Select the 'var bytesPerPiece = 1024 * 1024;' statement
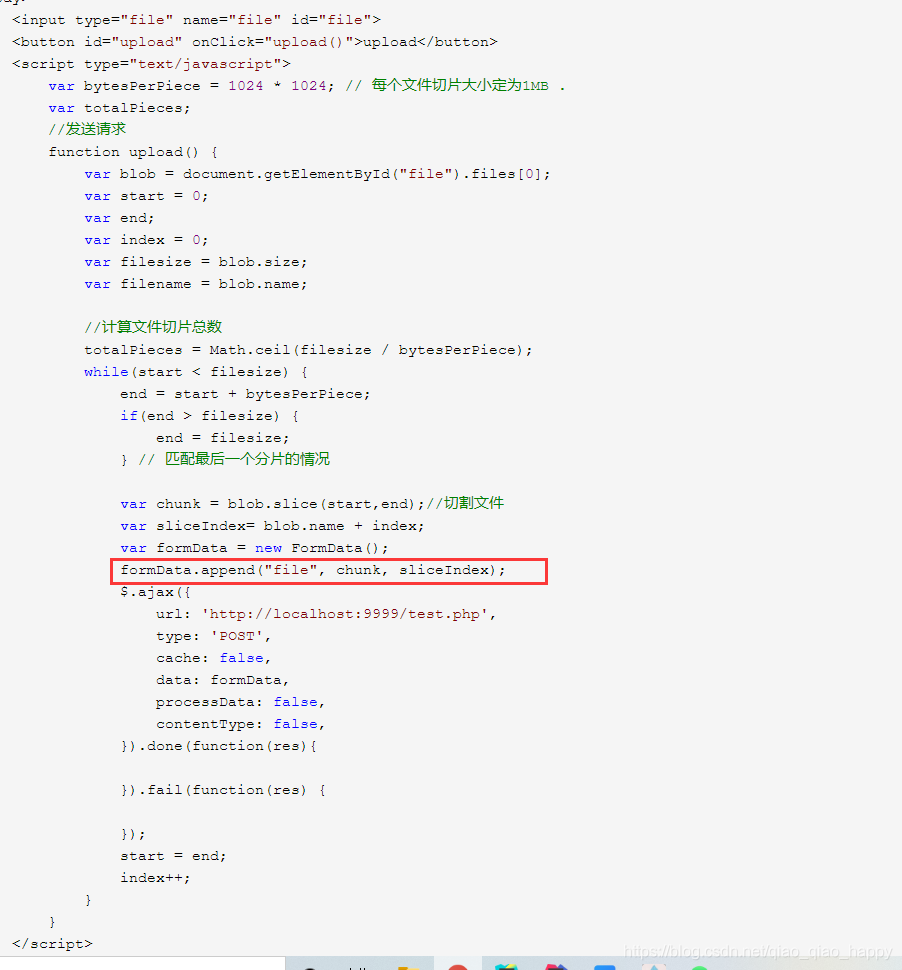 (x=191, y=86)
